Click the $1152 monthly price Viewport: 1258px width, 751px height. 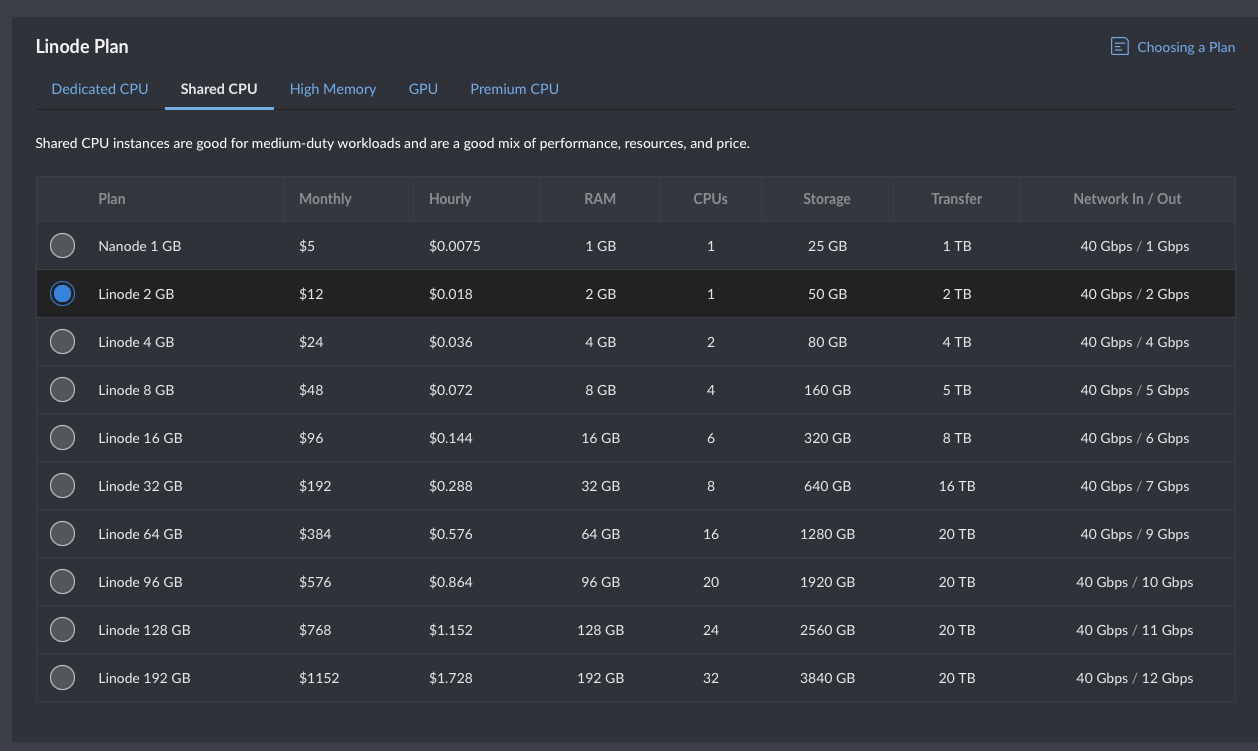[x=319, y=678]
